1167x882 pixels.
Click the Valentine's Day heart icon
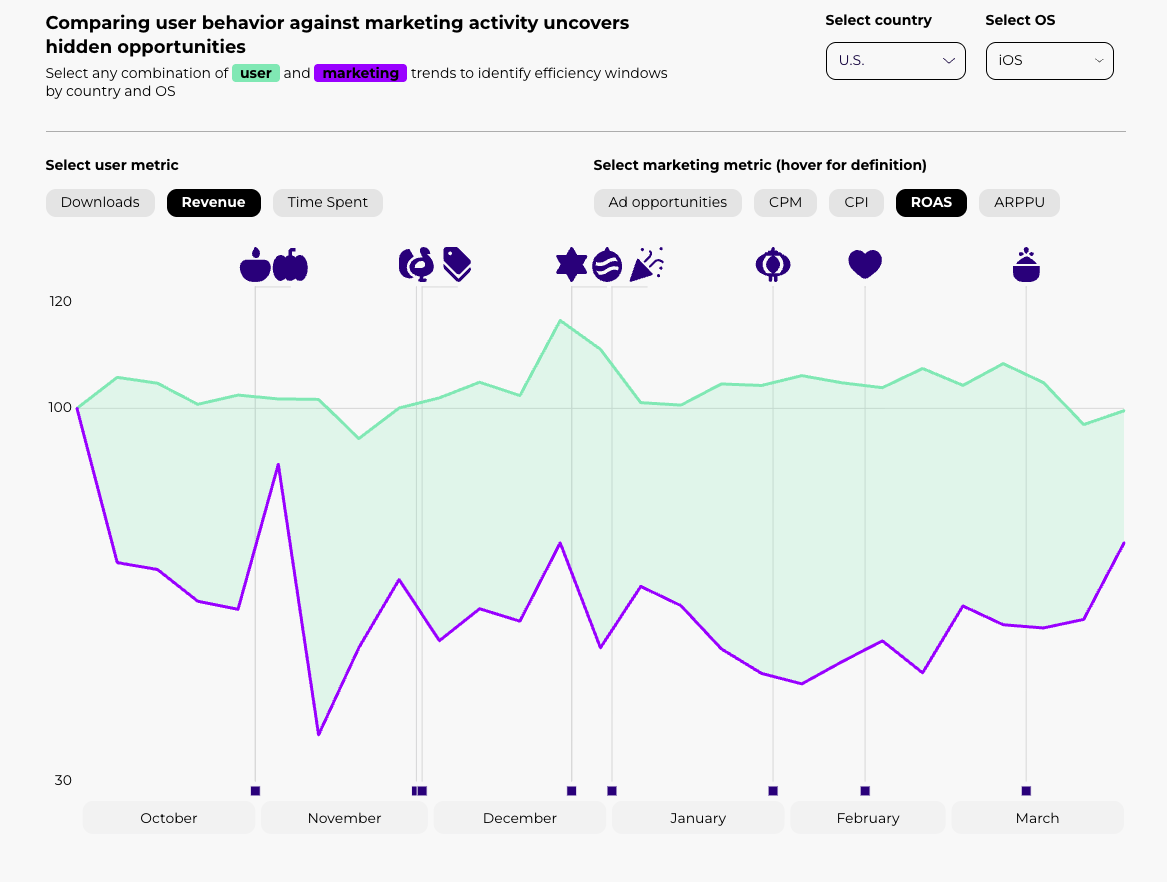point(865,264)
